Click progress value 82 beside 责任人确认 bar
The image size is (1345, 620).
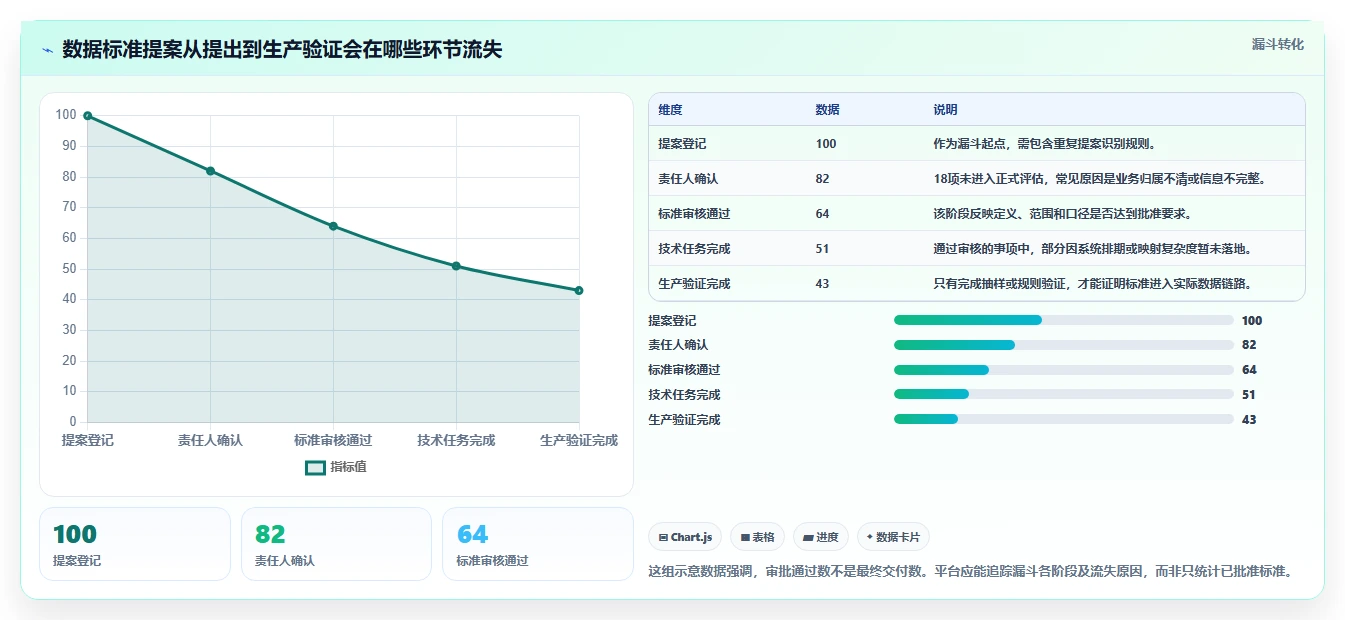click(x=1249, y=345)
